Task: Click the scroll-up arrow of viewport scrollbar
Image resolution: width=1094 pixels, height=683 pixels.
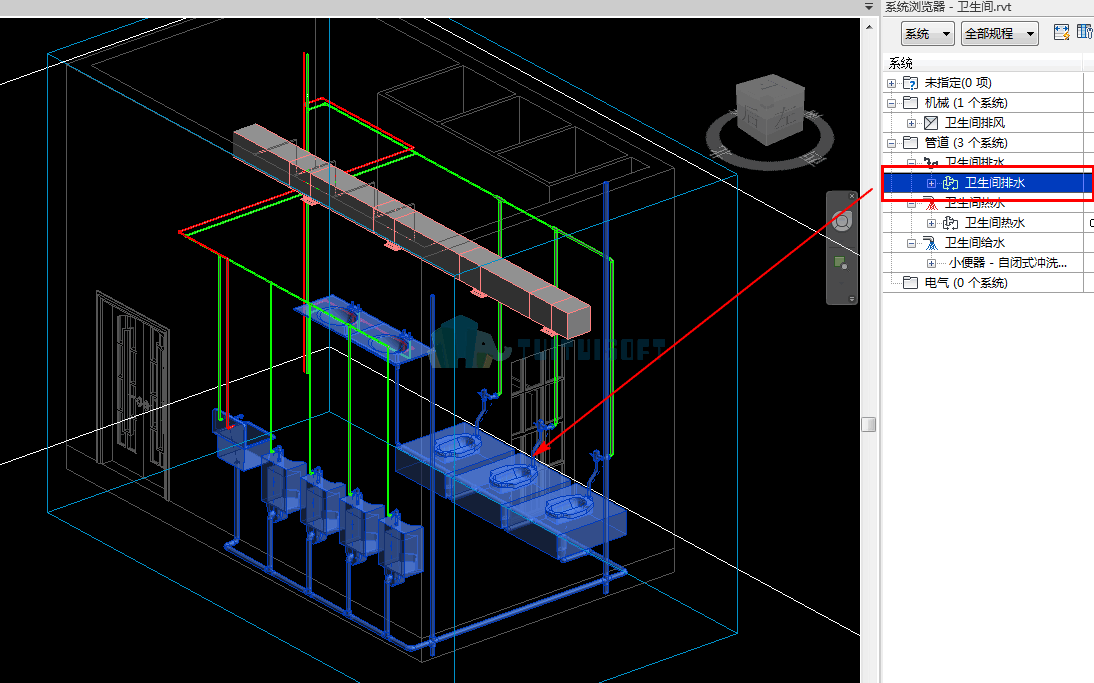Action: (869, 27)
